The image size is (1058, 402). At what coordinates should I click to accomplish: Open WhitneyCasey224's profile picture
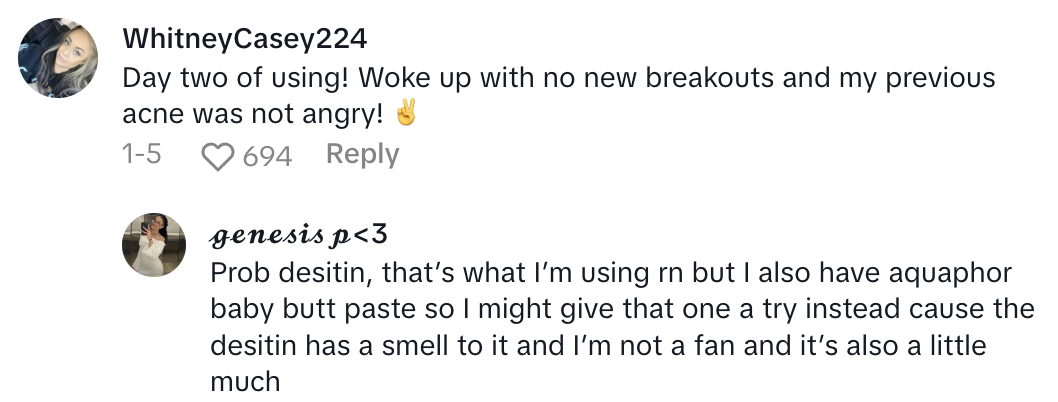coord(59,58)
